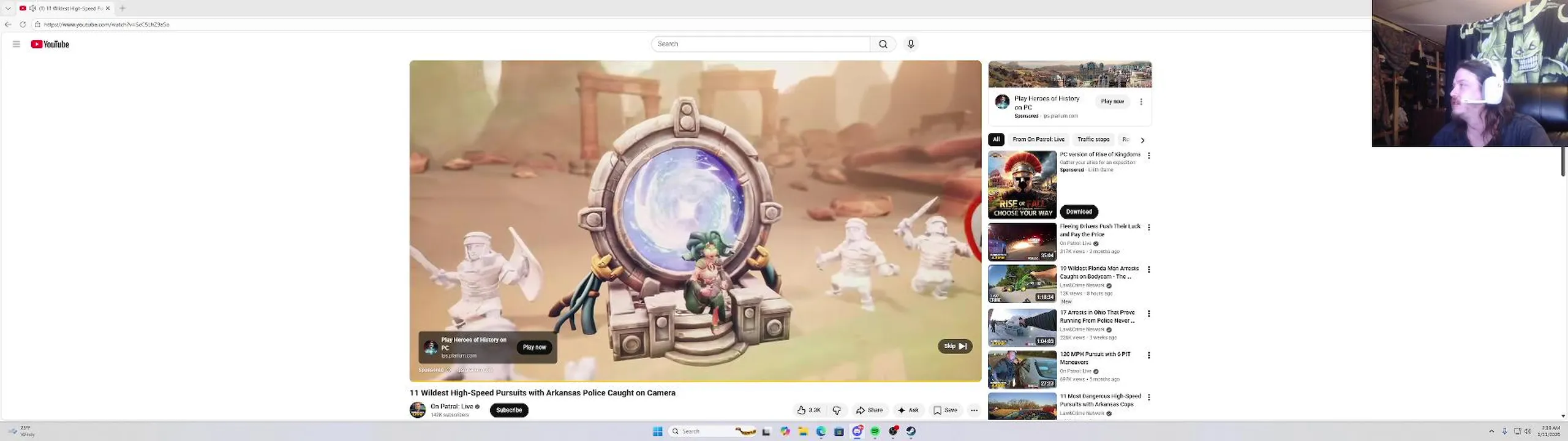Show more filter chips with right chevron
The width and height of the screenshot is (1568, 441).
pos(1142,140)
